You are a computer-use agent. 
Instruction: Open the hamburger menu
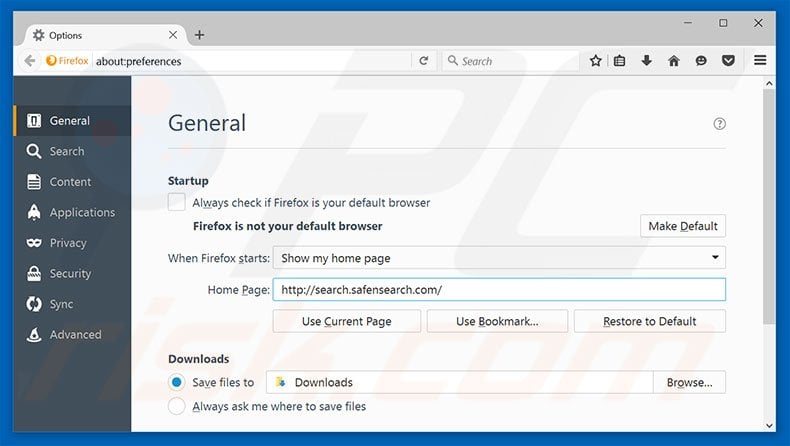pyautogui.click(x=760, y=60)
